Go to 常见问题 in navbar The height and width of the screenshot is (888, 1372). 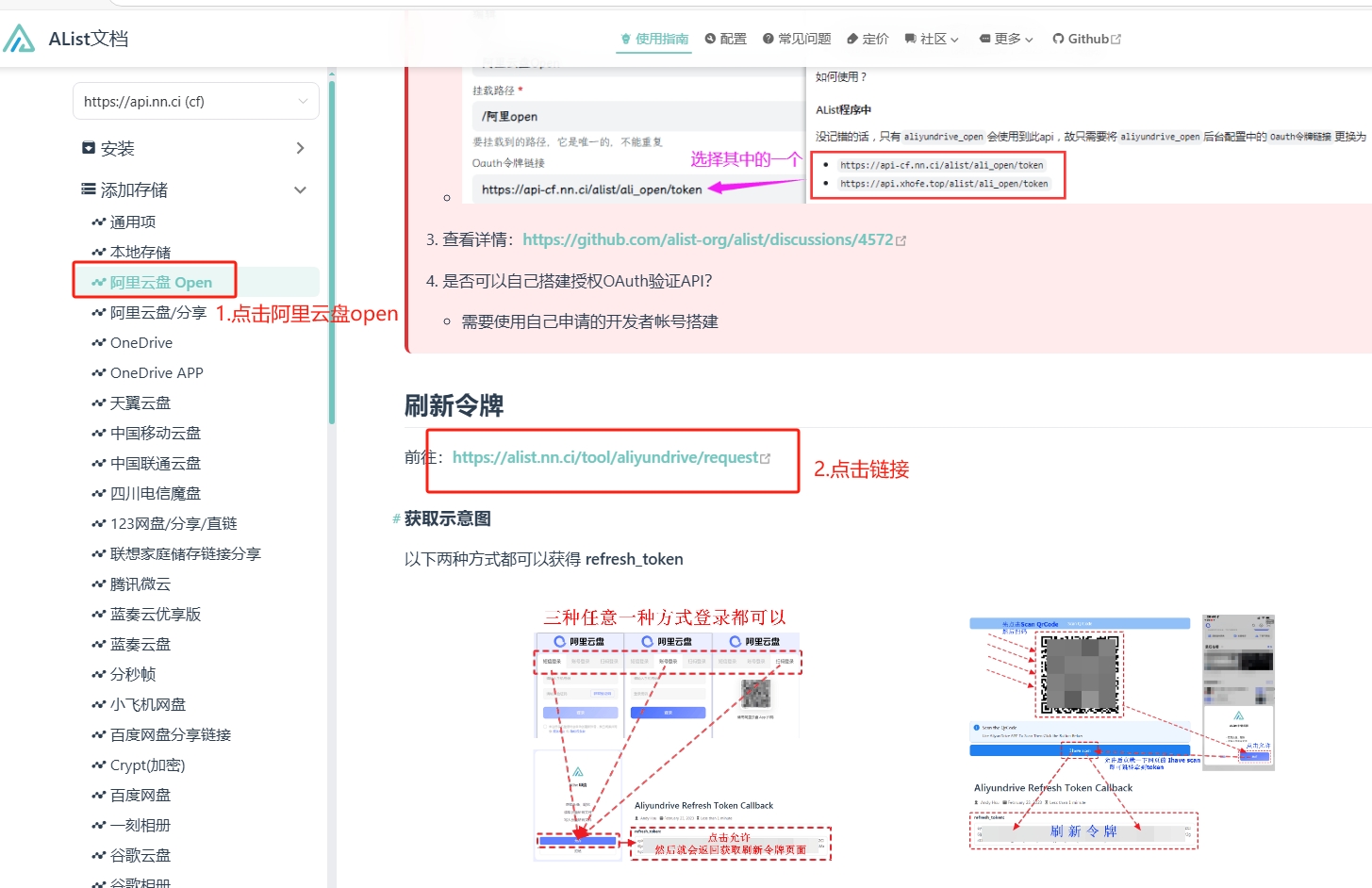click(797, 39)
